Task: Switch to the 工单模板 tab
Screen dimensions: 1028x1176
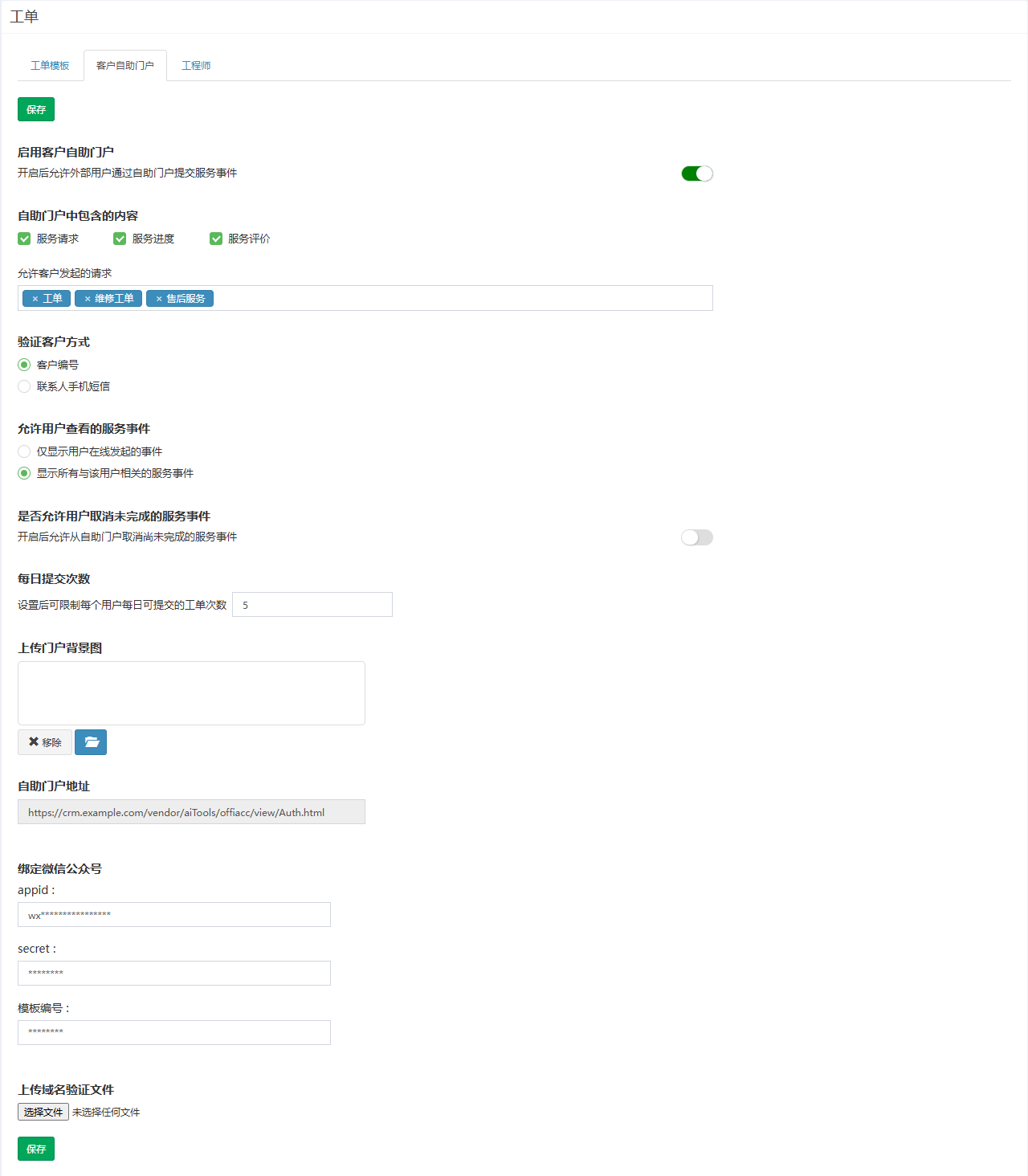Action: pos(50,66)
